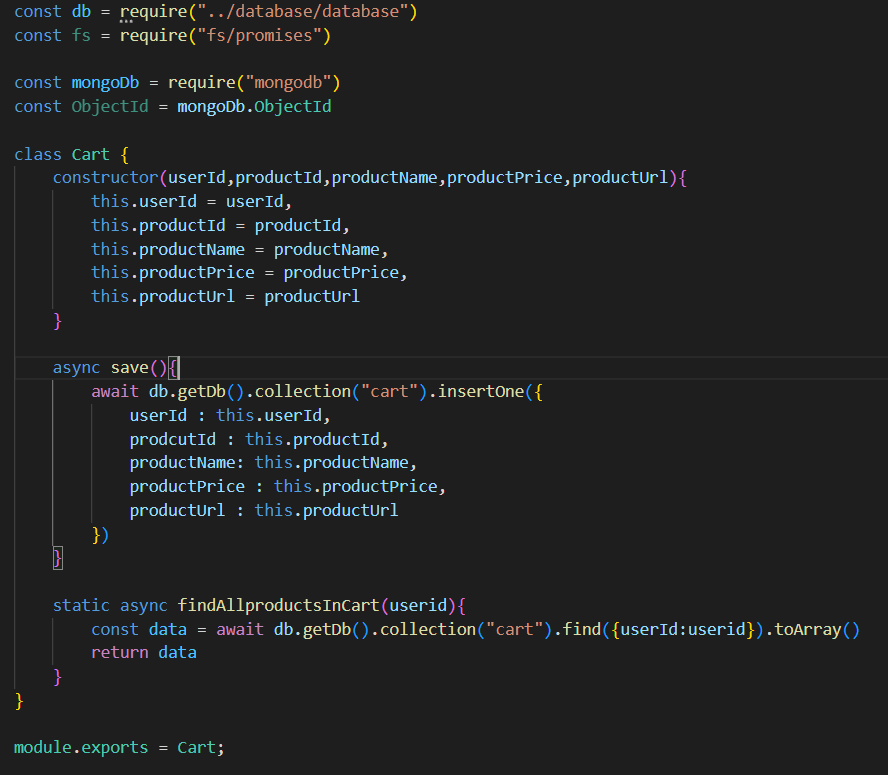The image size is (888, 775).
Task: Click the 'static' keyword
Action: 81,606
